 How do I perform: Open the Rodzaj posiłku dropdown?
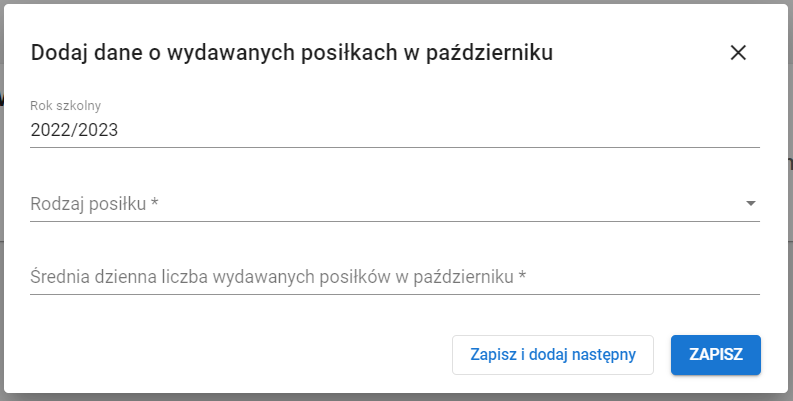coord(390,204)
